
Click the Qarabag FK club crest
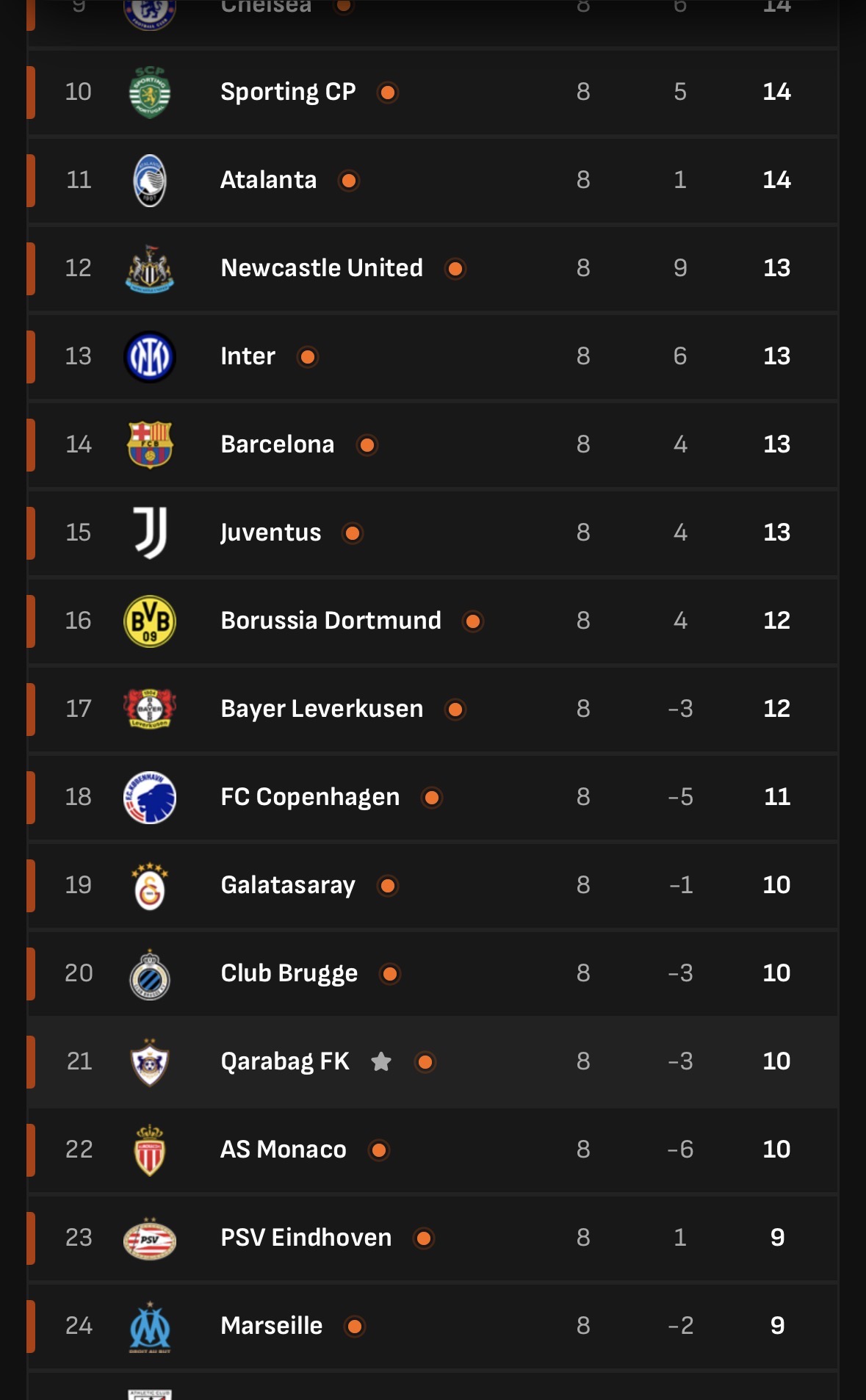pos(150,1062)
